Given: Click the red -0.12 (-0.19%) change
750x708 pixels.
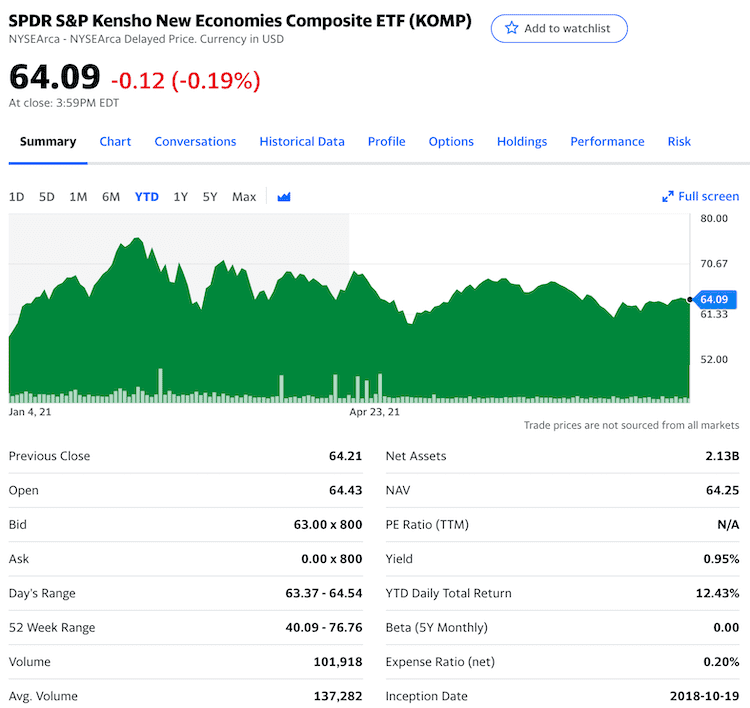Looking at the screenshot, I should click(x=186, y=80).
